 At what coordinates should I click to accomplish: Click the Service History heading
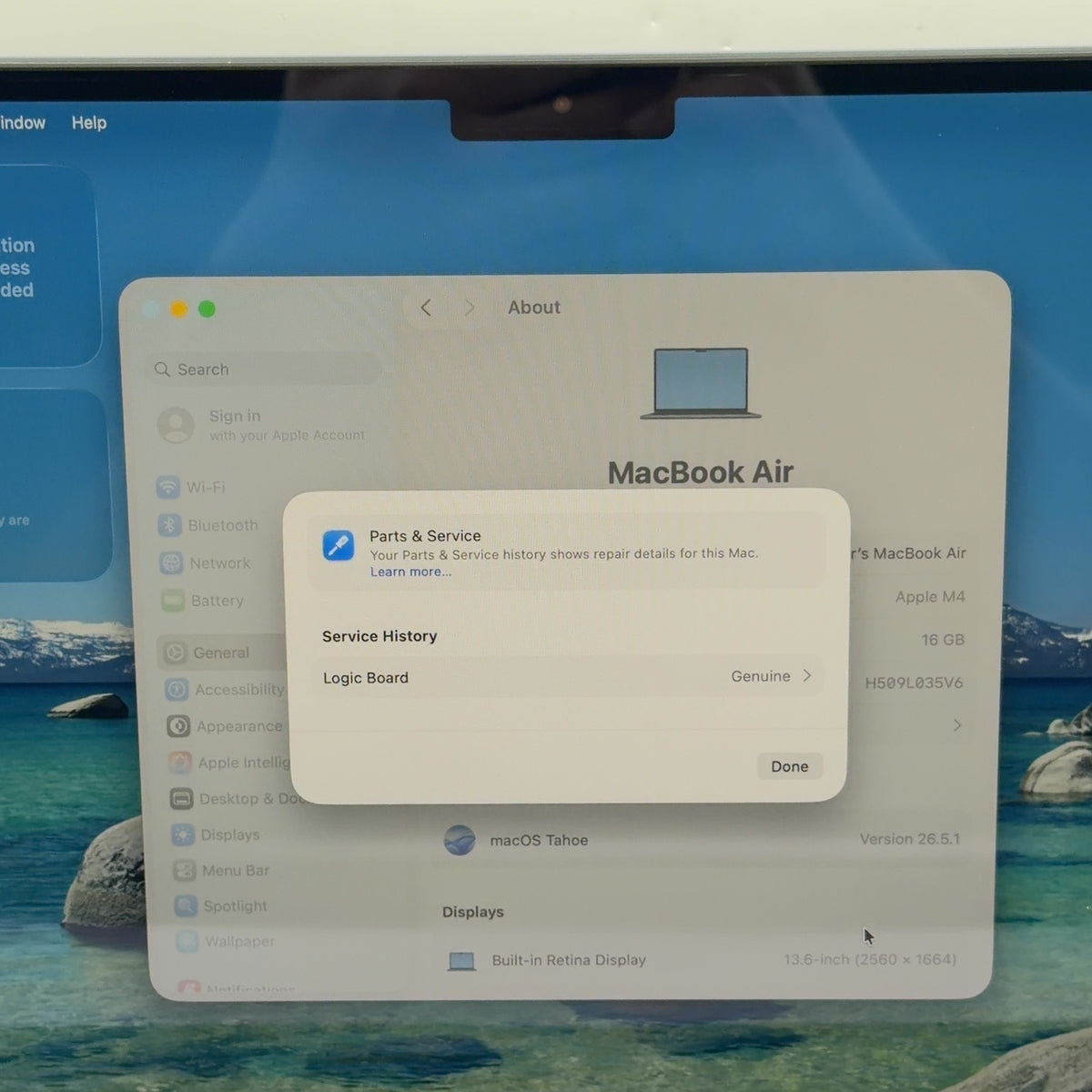pos(379,636)
